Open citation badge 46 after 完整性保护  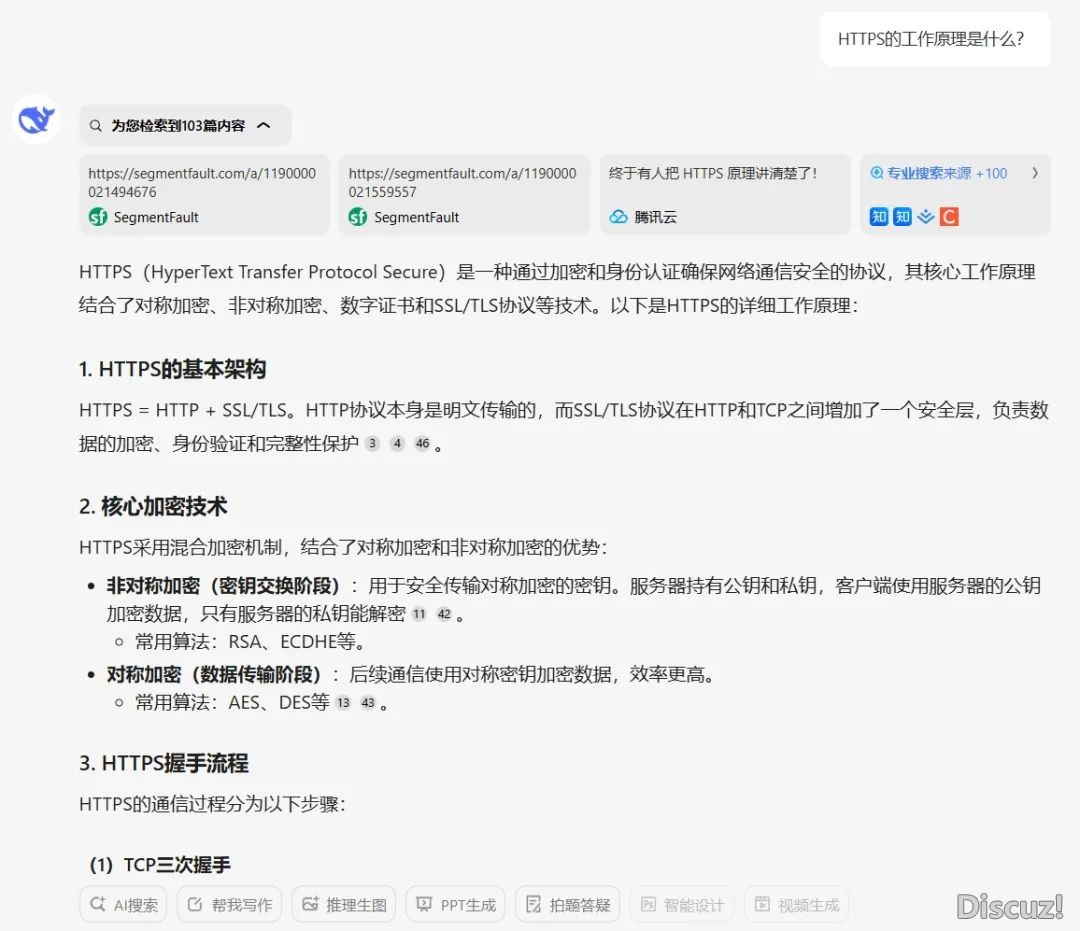422,444
